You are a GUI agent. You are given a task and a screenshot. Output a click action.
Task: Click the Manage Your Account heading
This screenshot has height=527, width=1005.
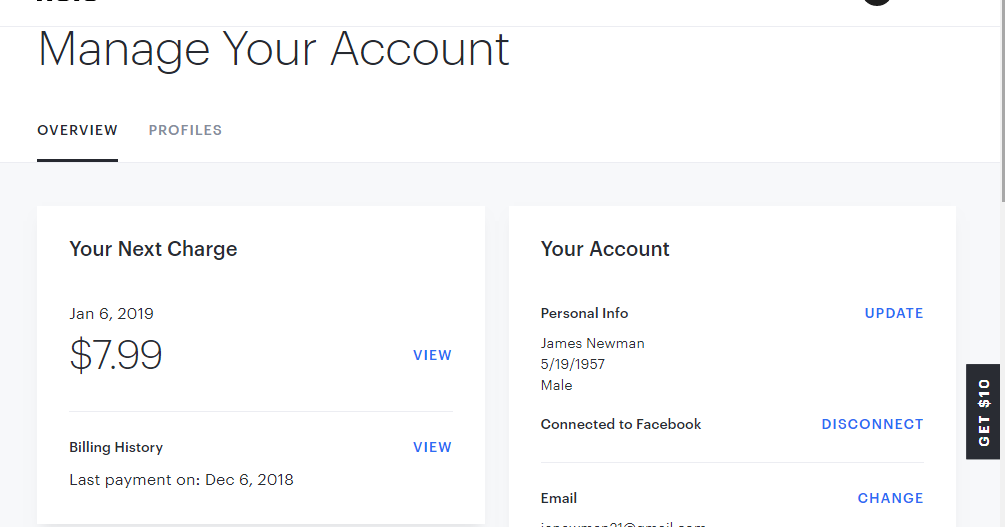point(273,48)
